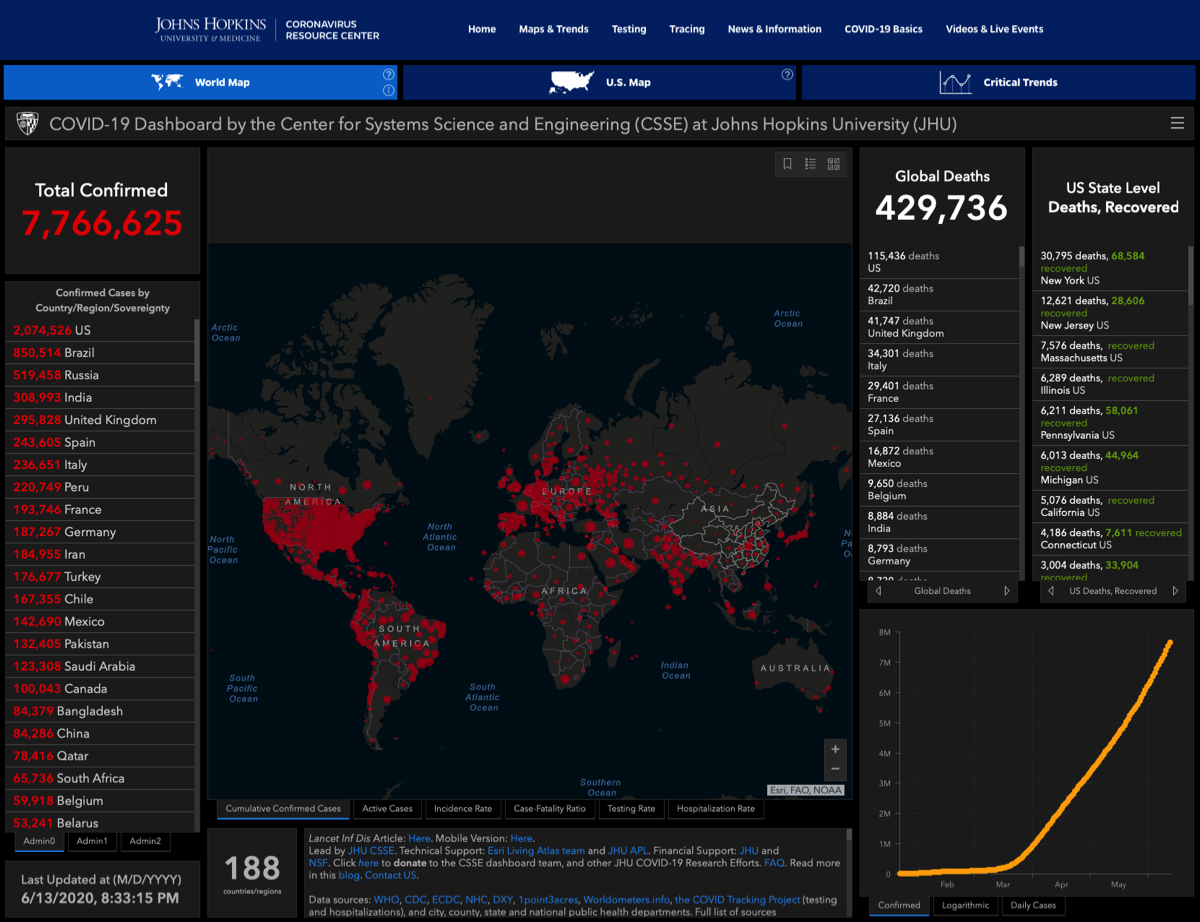Screen dimensions: 1200x922
Task: Select India row with 308,993 cases
Action: point(102,397)
